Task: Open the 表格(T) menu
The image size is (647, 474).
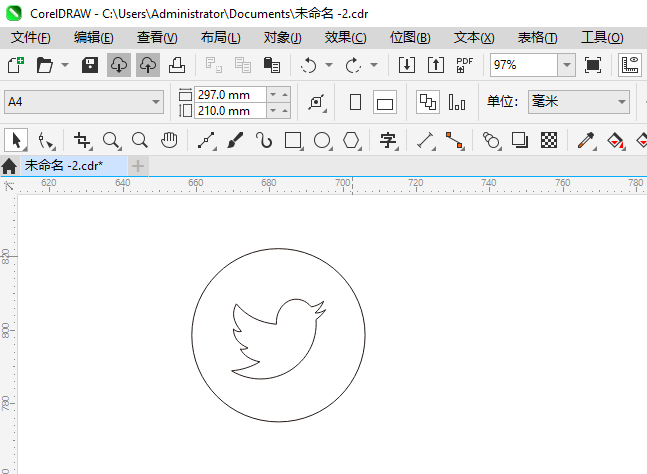Action: 537,38
